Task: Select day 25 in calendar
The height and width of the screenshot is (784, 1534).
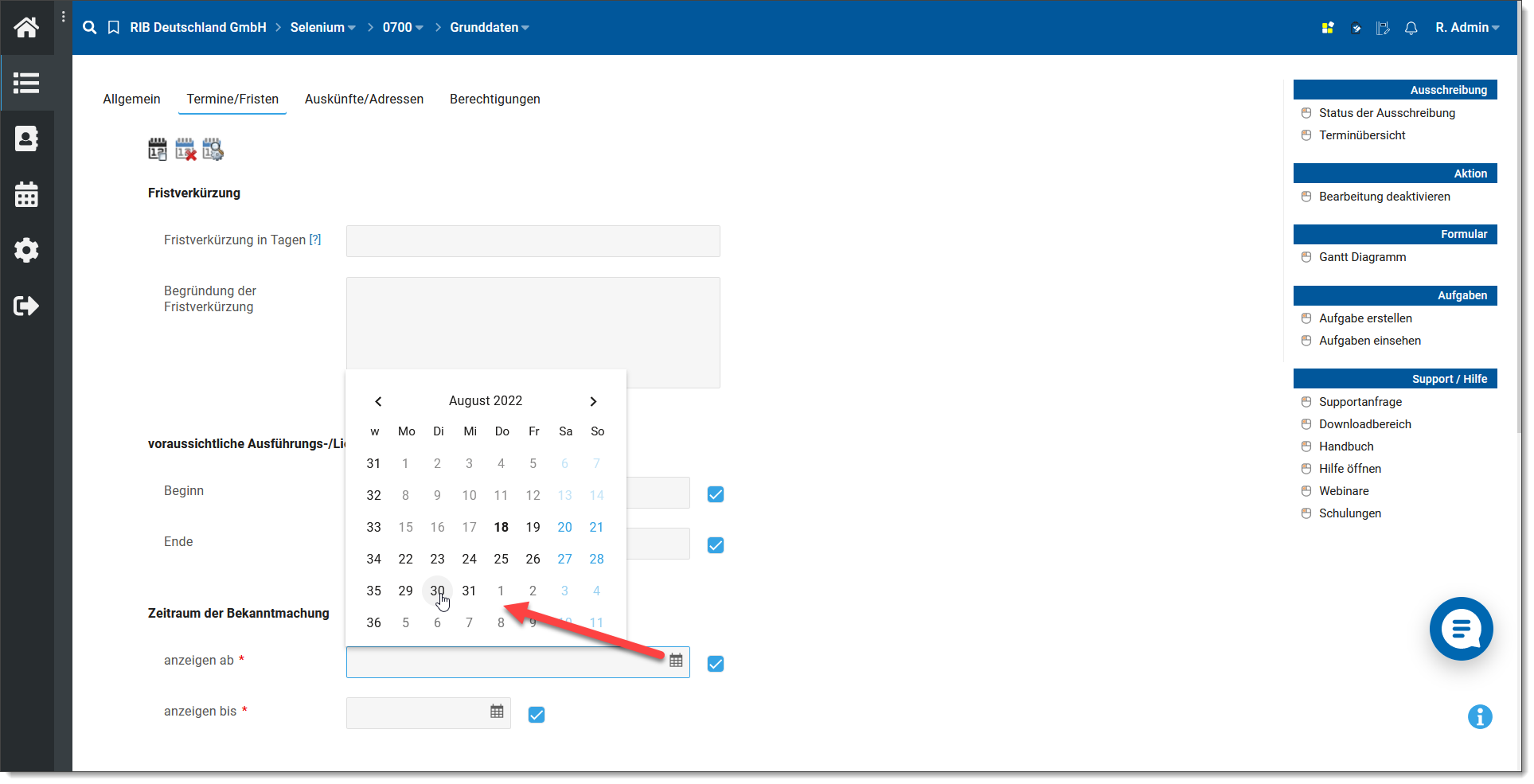Action: tap(501, 559)
